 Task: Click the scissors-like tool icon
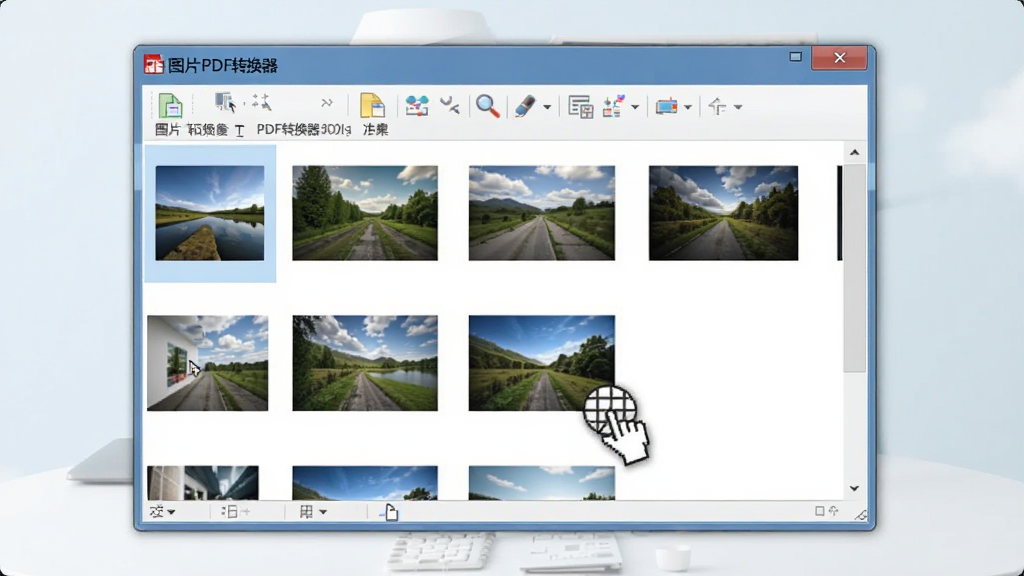pos(450,104)
